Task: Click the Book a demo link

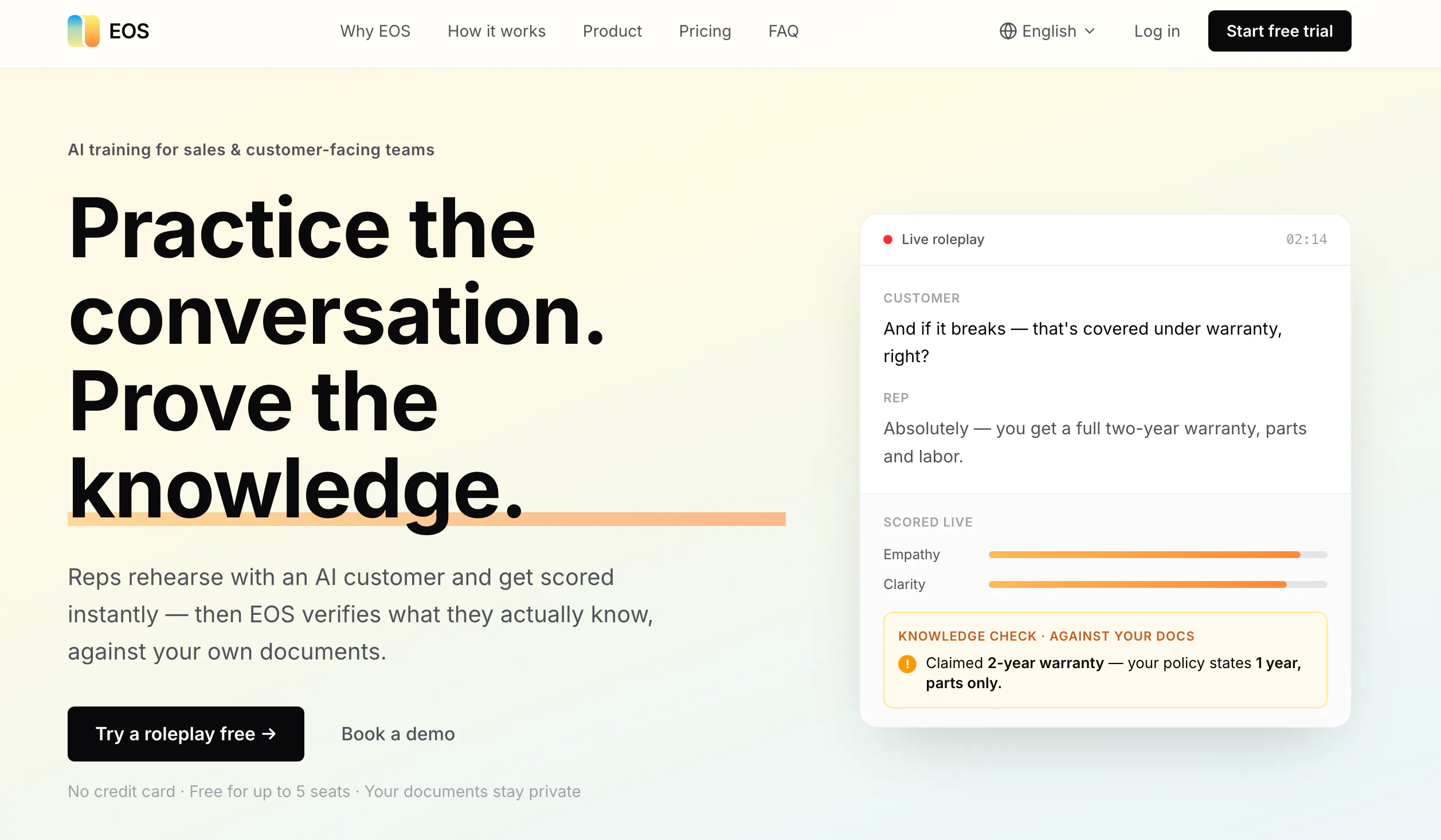Action: click(398, 734)
